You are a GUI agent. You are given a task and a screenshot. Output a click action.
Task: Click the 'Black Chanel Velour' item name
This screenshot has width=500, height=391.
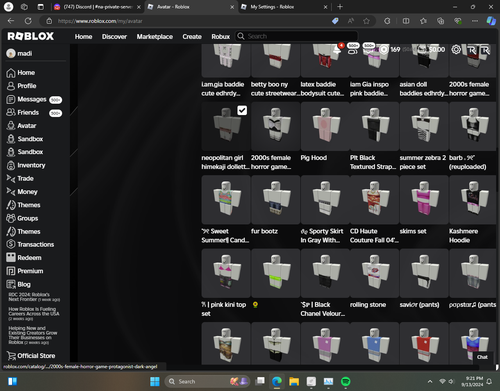323,309
